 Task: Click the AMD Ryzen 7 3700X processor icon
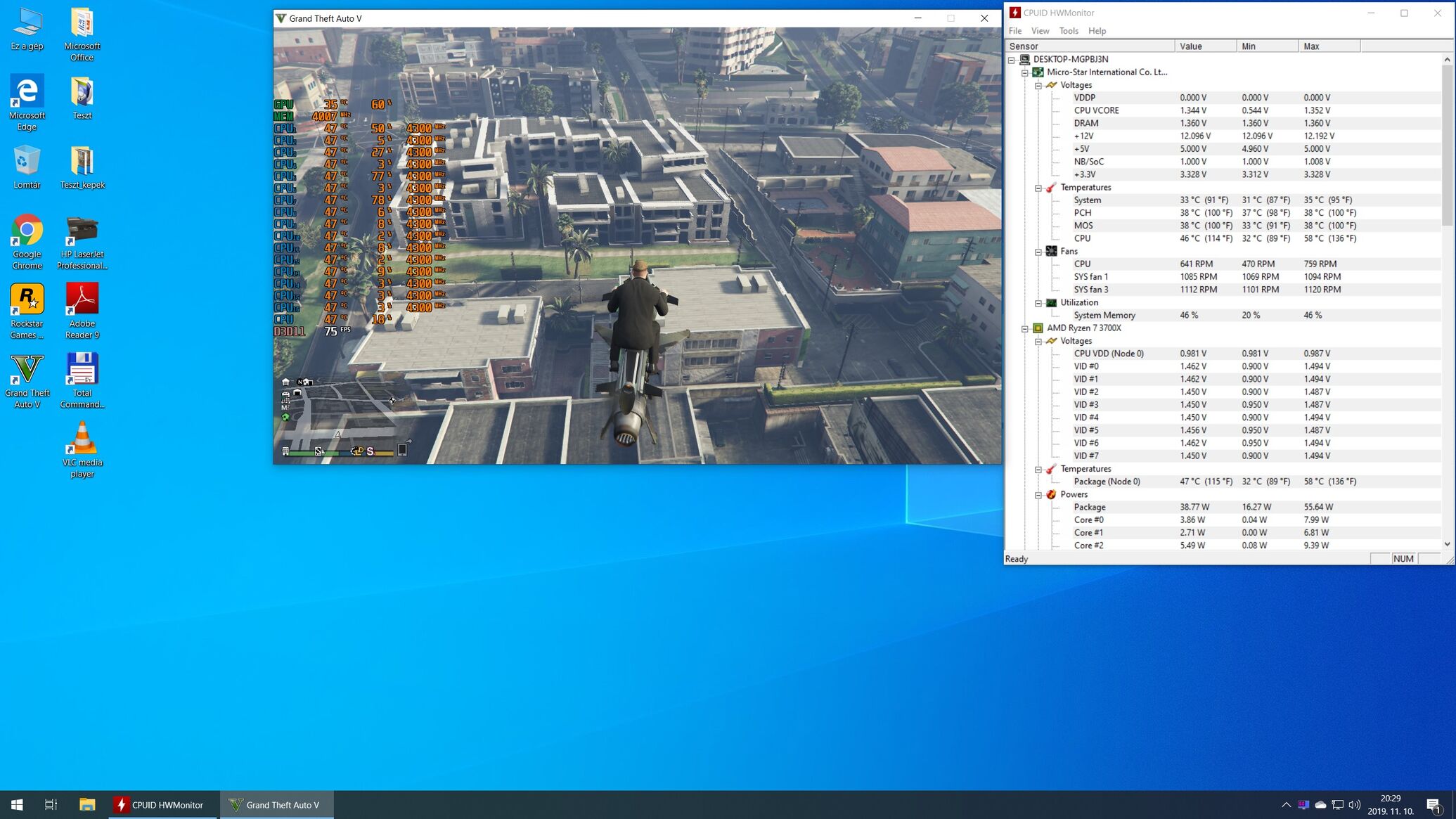(x=1038, y=328)
